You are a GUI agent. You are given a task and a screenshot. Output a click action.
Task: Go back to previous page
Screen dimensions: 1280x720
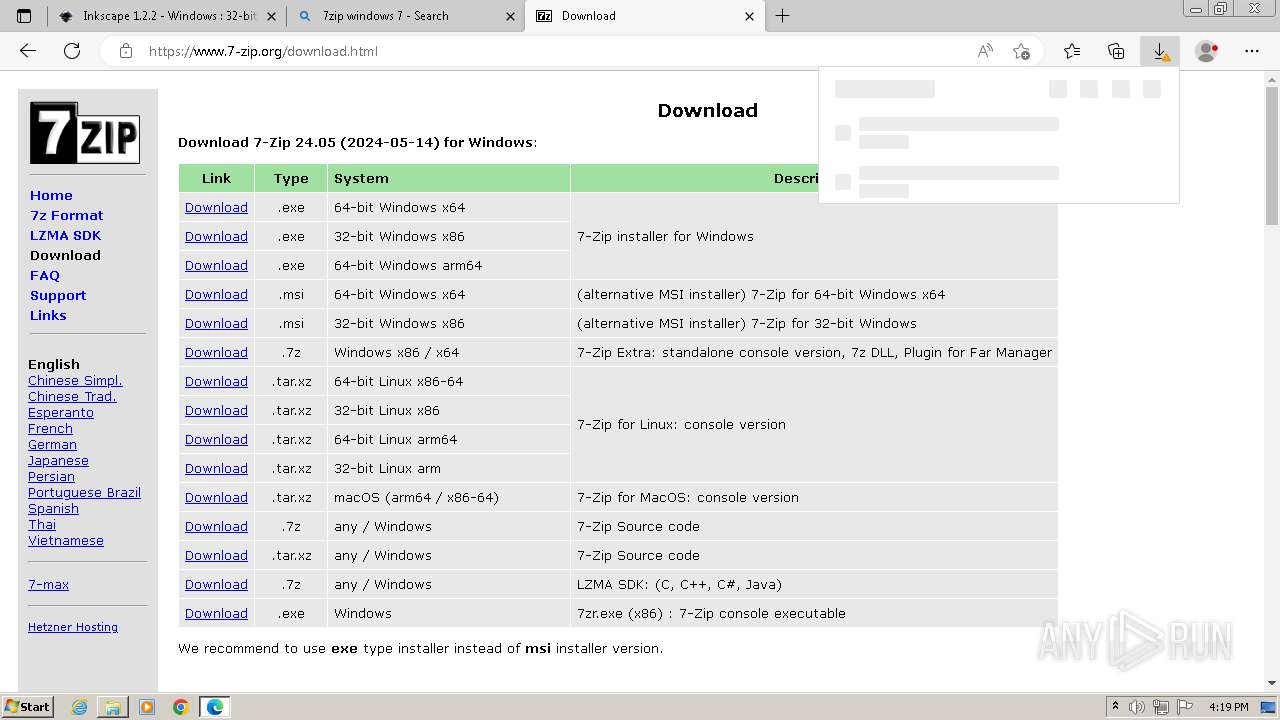point(28,51)
